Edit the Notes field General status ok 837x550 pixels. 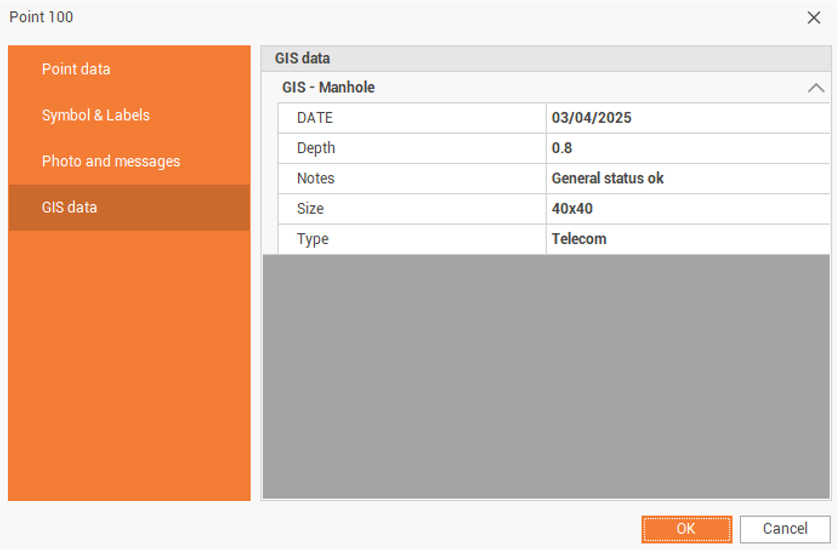686,179
